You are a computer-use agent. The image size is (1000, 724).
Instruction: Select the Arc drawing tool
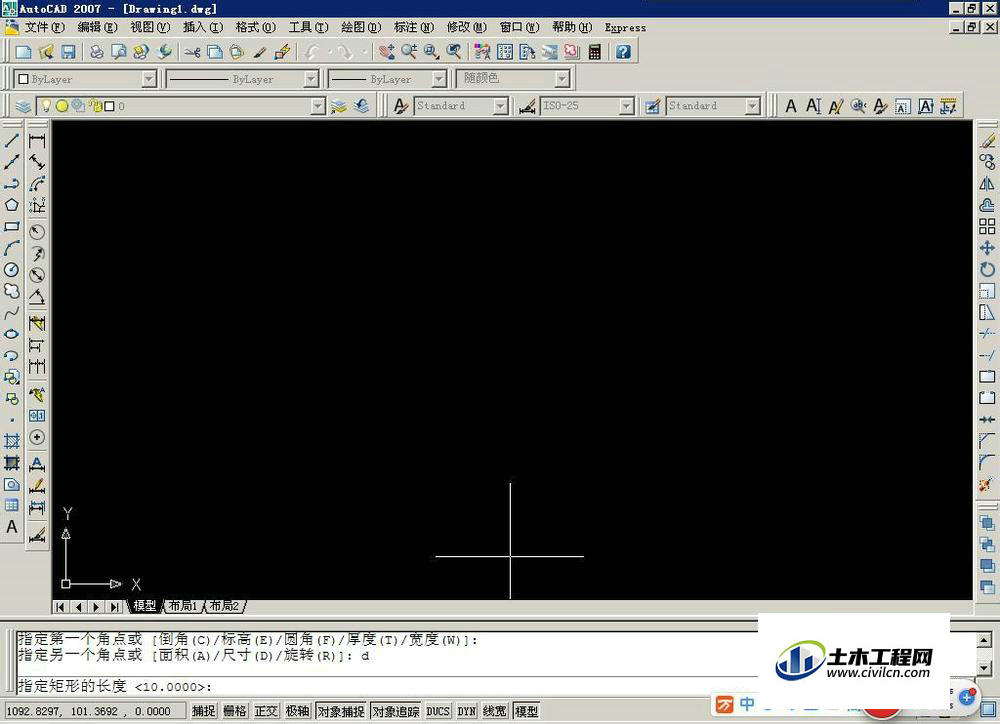[x=11, y=248]
